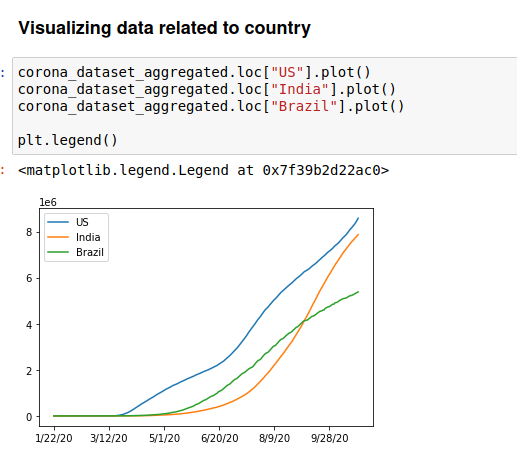
Task: Click the x-axis label 6/20/20
Action: (220, 438)
